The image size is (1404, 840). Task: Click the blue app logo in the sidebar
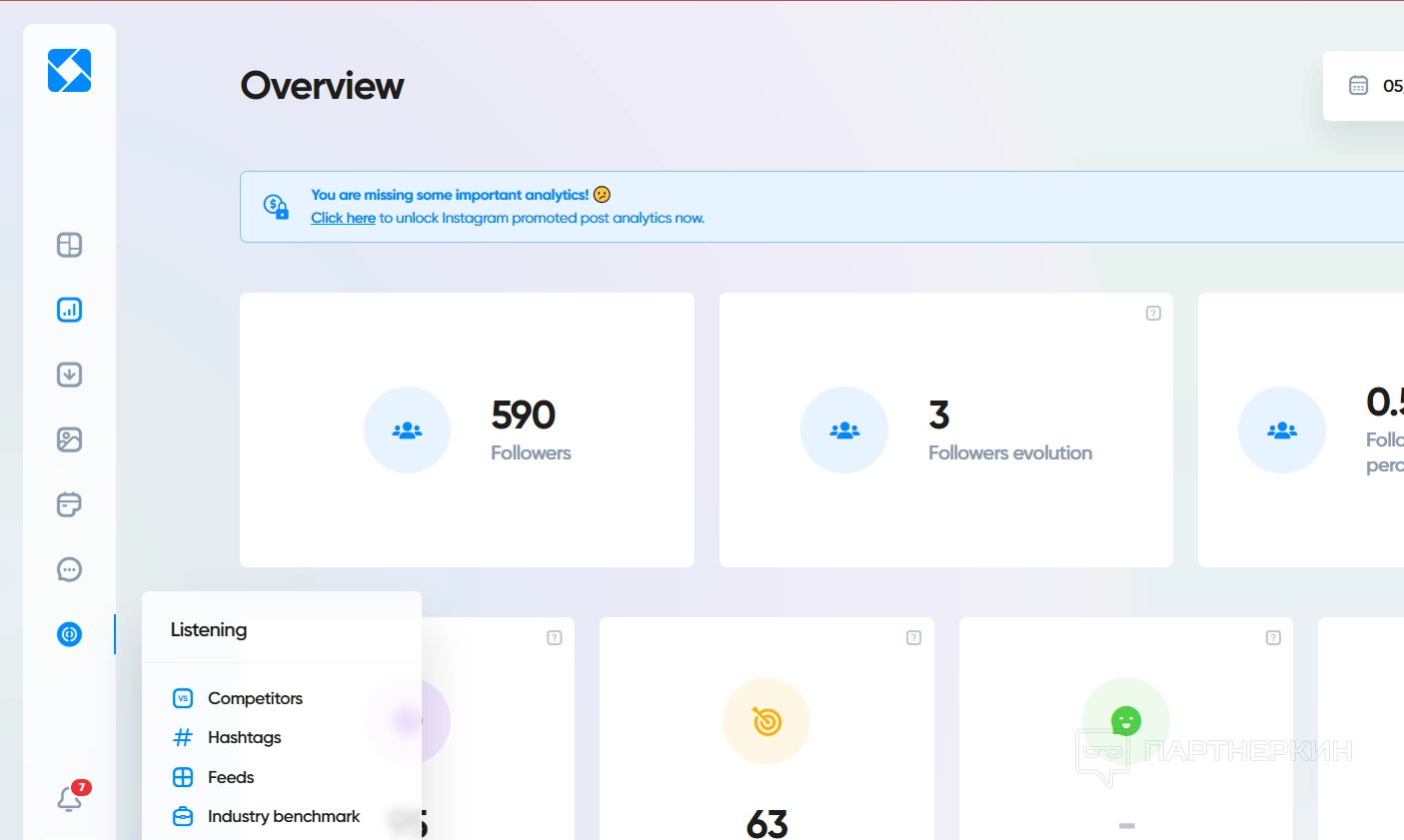click(x=69, y=71)
